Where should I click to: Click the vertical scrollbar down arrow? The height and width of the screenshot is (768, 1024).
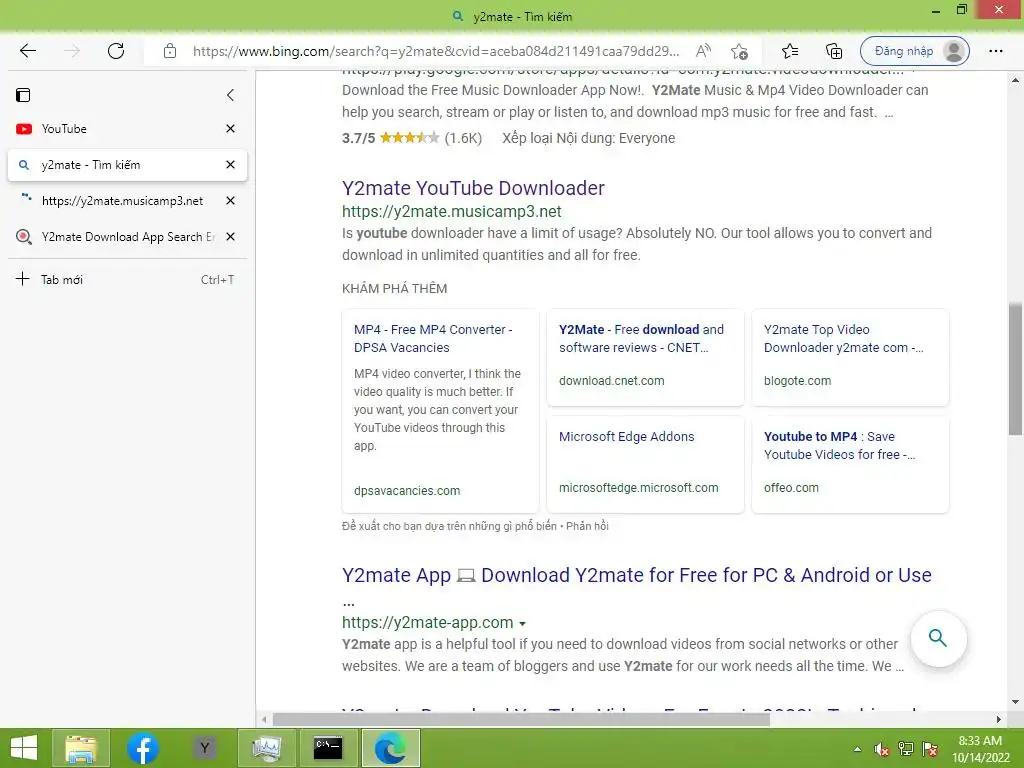pyautogui.click(x=1015, y=703)
